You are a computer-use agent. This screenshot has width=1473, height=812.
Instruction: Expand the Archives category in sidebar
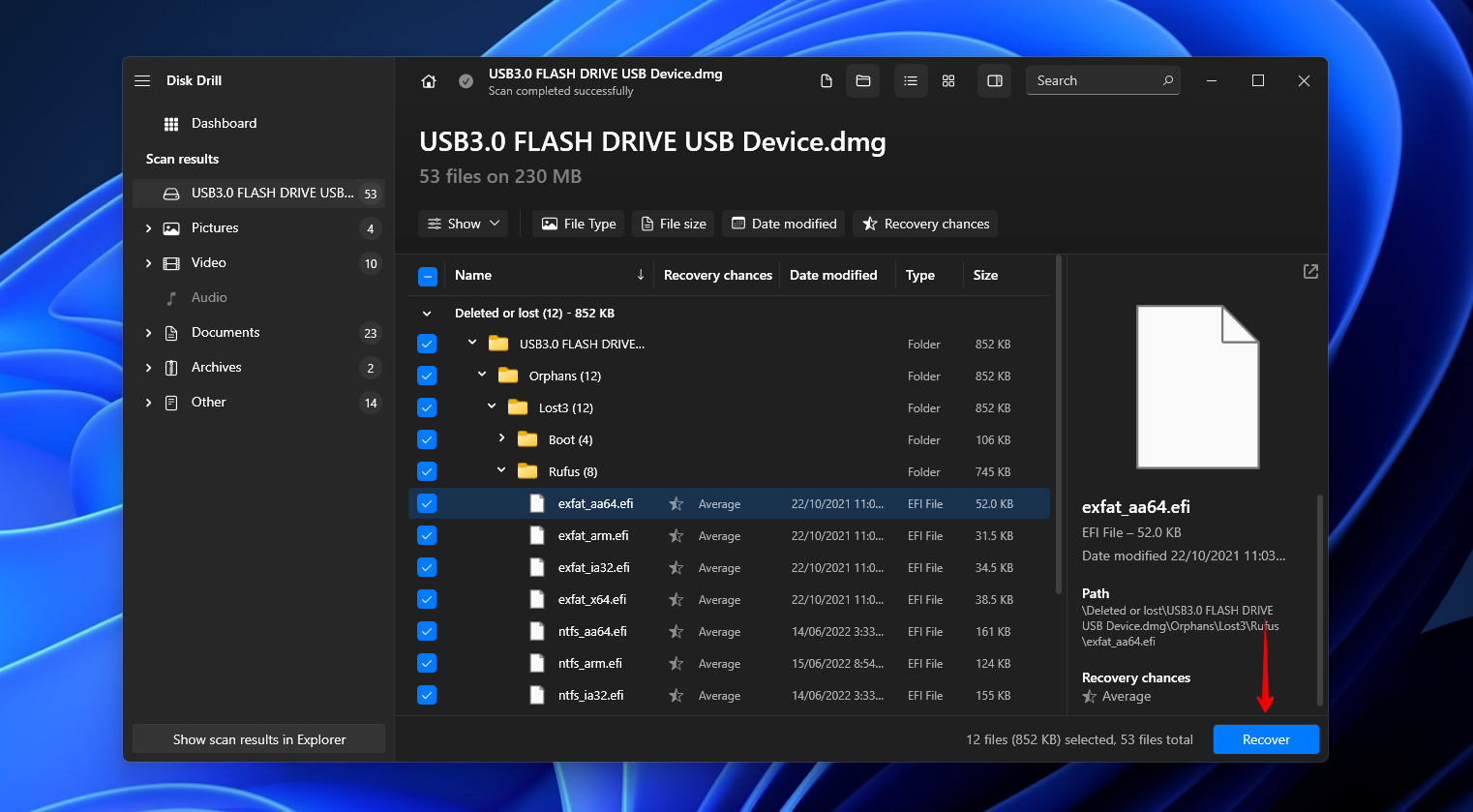(x=148, y=368)
